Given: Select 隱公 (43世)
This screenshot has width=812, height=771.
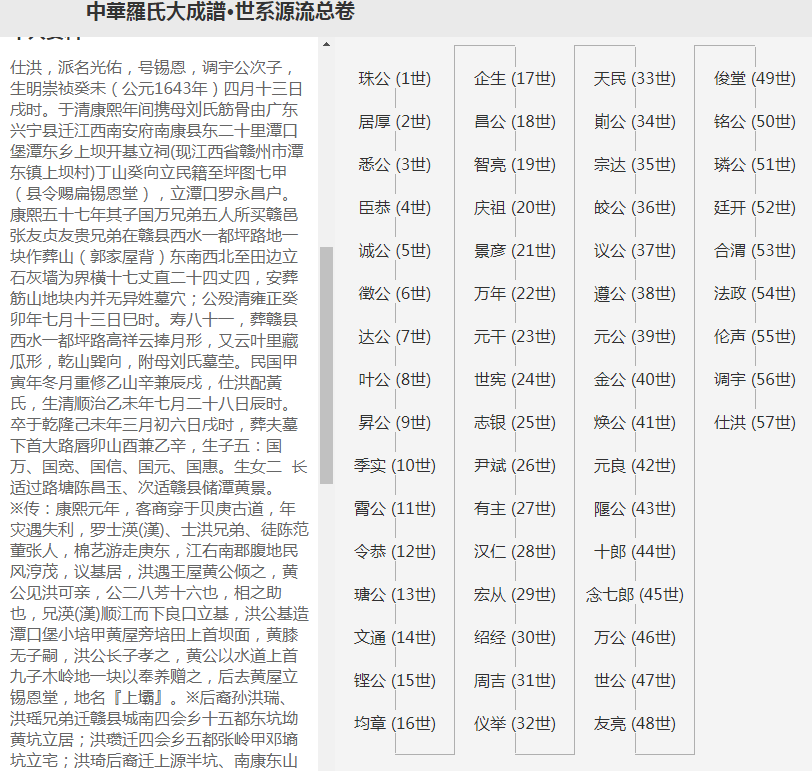Looking at the screenshot, I should pyautogui.click(x=635, y=508).
